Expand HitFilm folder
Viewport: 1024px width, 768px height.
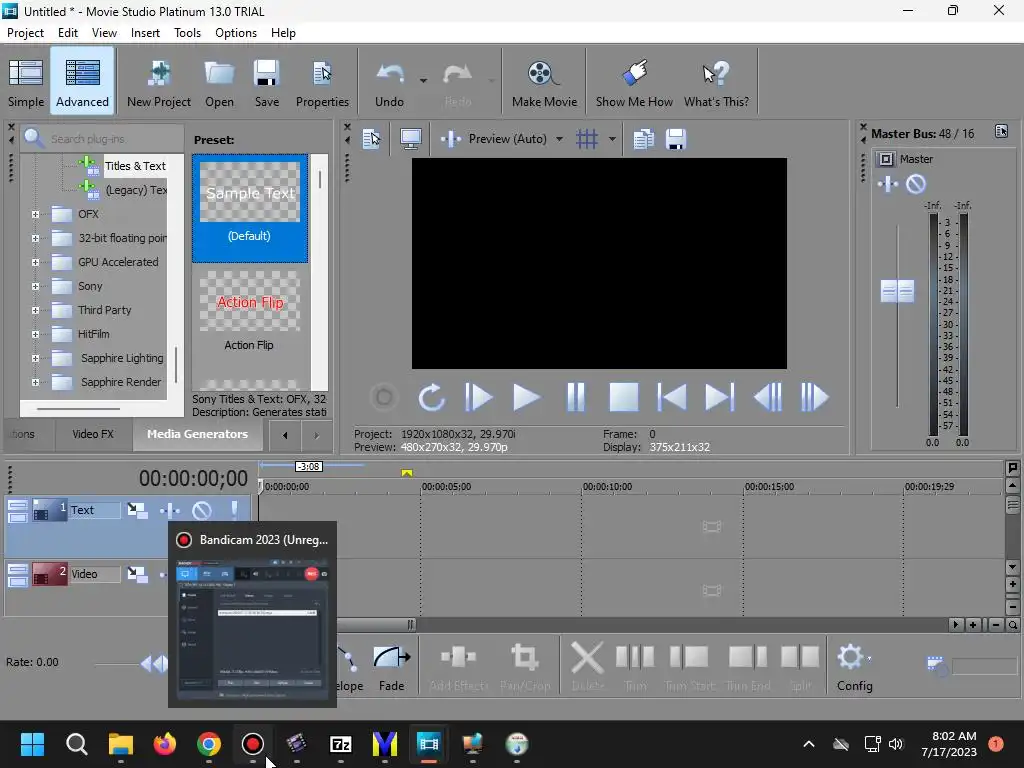35,334
